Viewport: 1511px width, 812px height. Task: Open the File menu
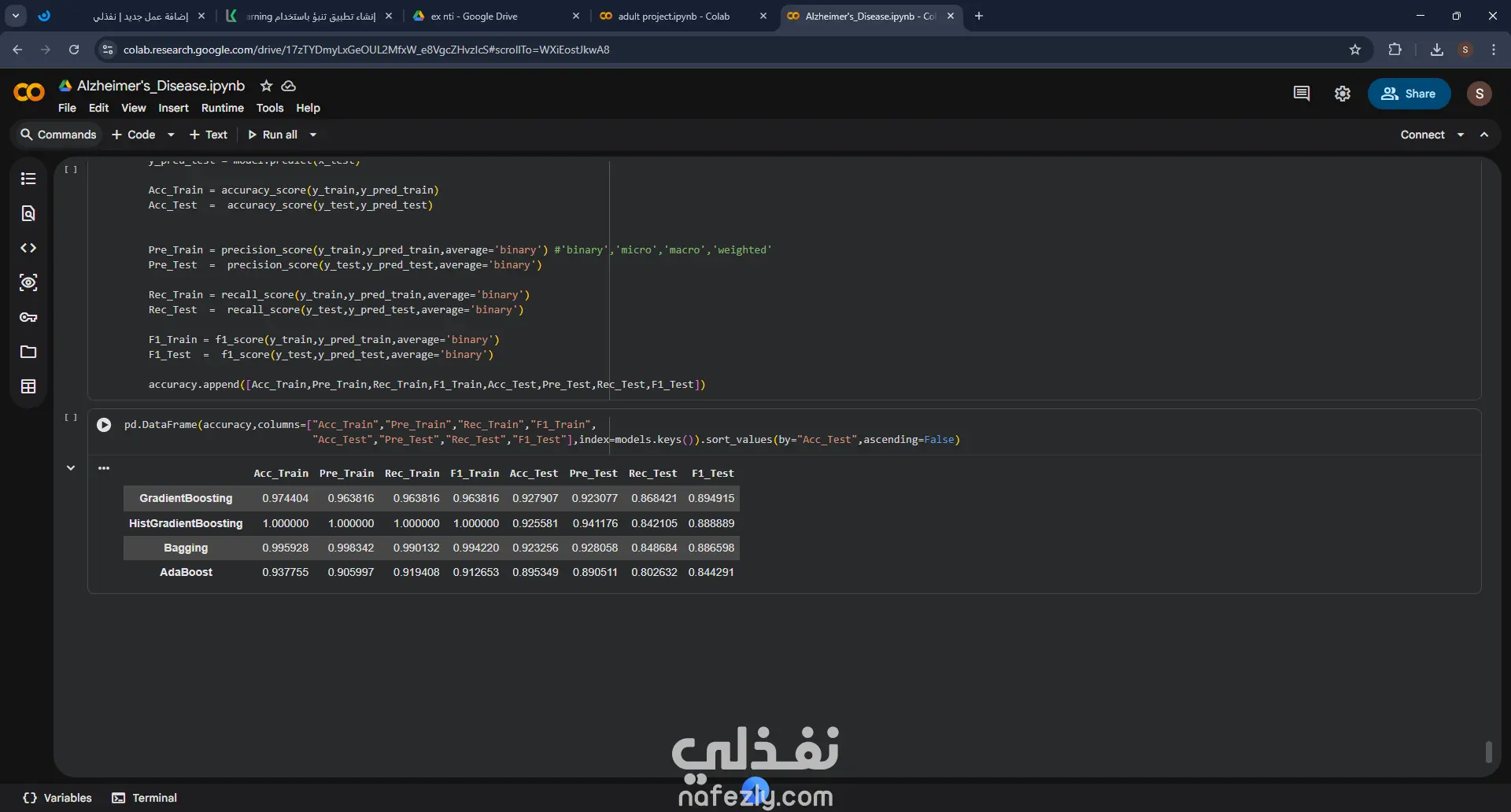(x=67, y=108)
